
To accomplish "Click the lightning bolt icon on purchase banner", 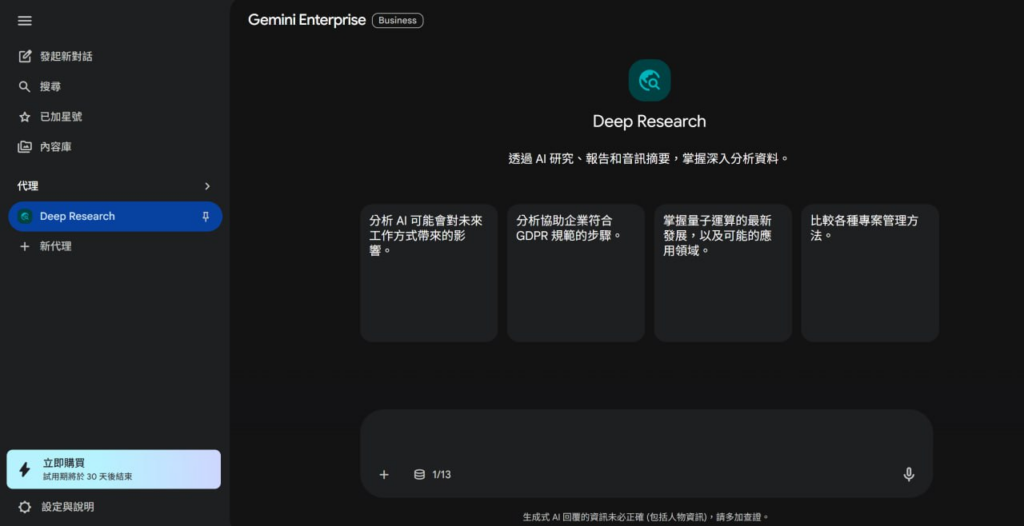I will pyautogui.click(x=25, y=470).
